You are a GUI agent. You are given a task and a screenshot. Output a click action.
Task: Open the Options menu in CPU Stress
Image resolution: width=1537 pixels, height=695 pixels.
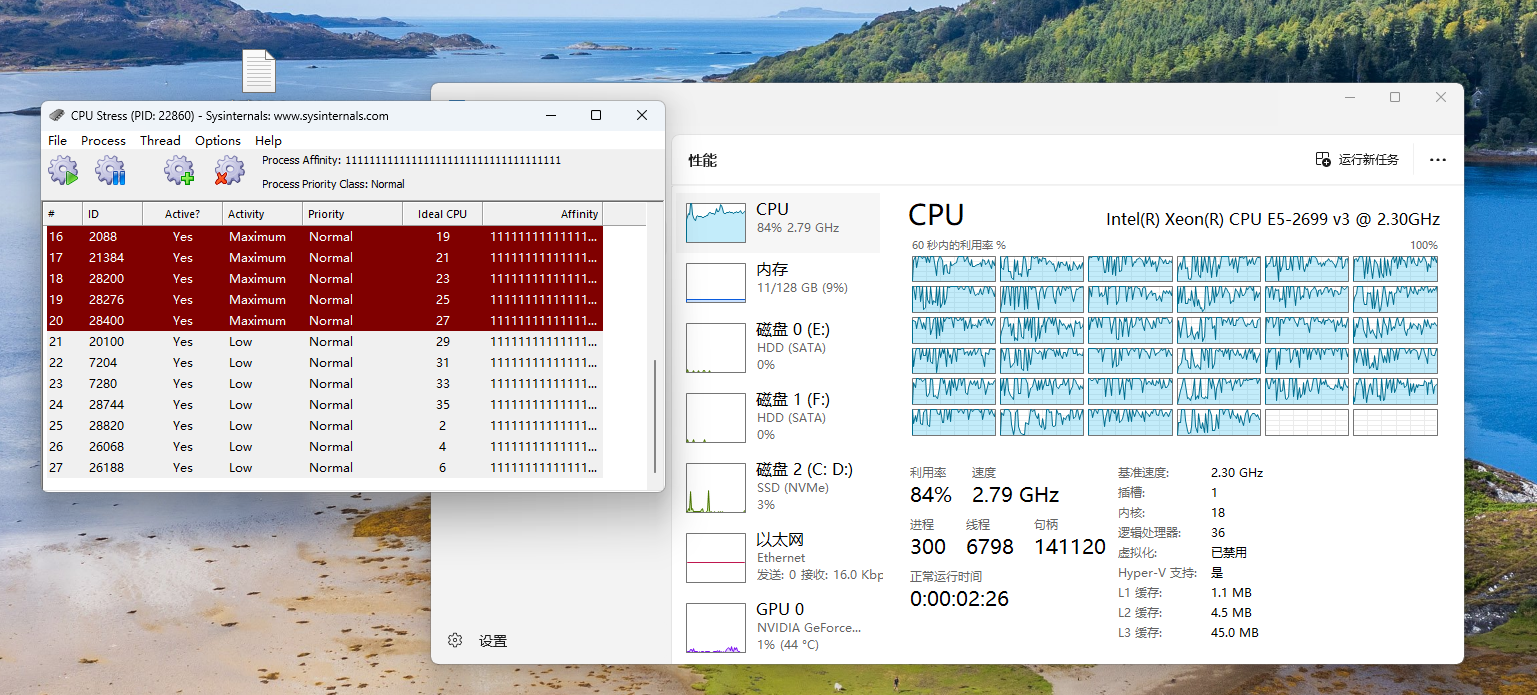tap(218, 140)
